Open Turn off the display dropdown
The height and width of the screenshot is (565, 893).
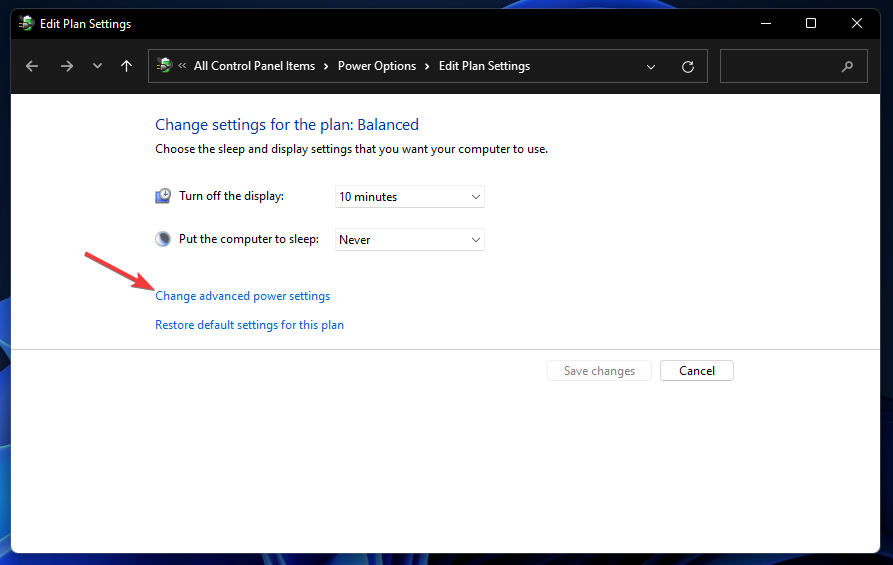coord(409,196)
